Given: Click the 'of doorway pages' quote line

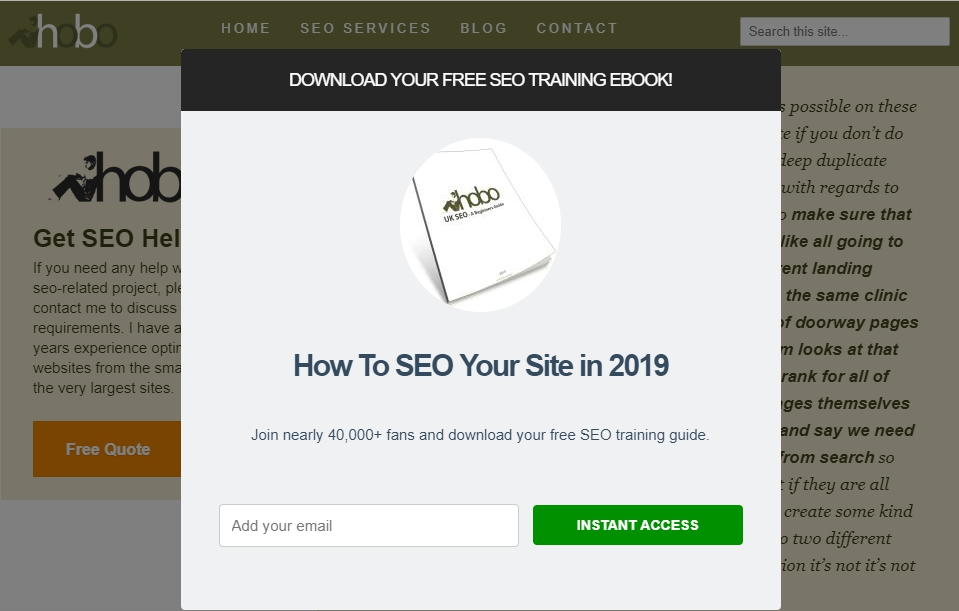Looking at the screenshot, I should (850, 322).
